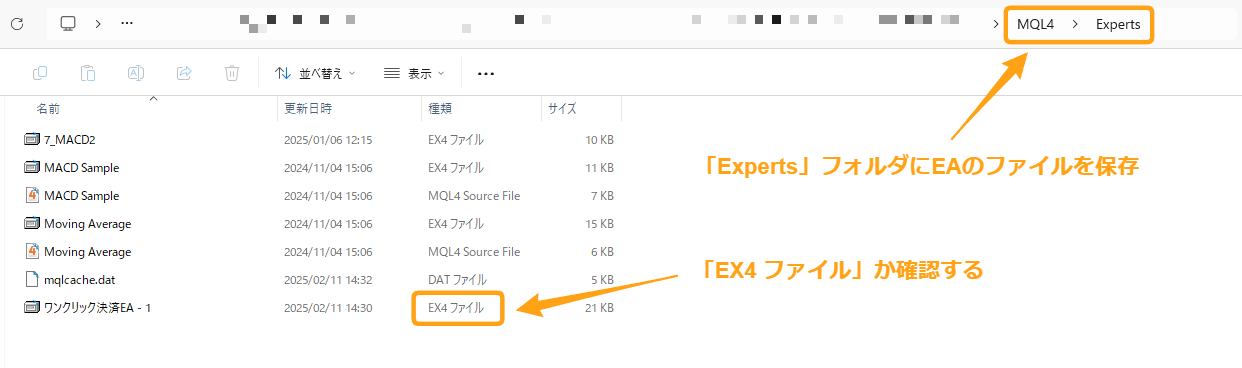The image size is (1242, 368).
Task: Click the Share toolbar icon
Action: [x=184, y=73]
